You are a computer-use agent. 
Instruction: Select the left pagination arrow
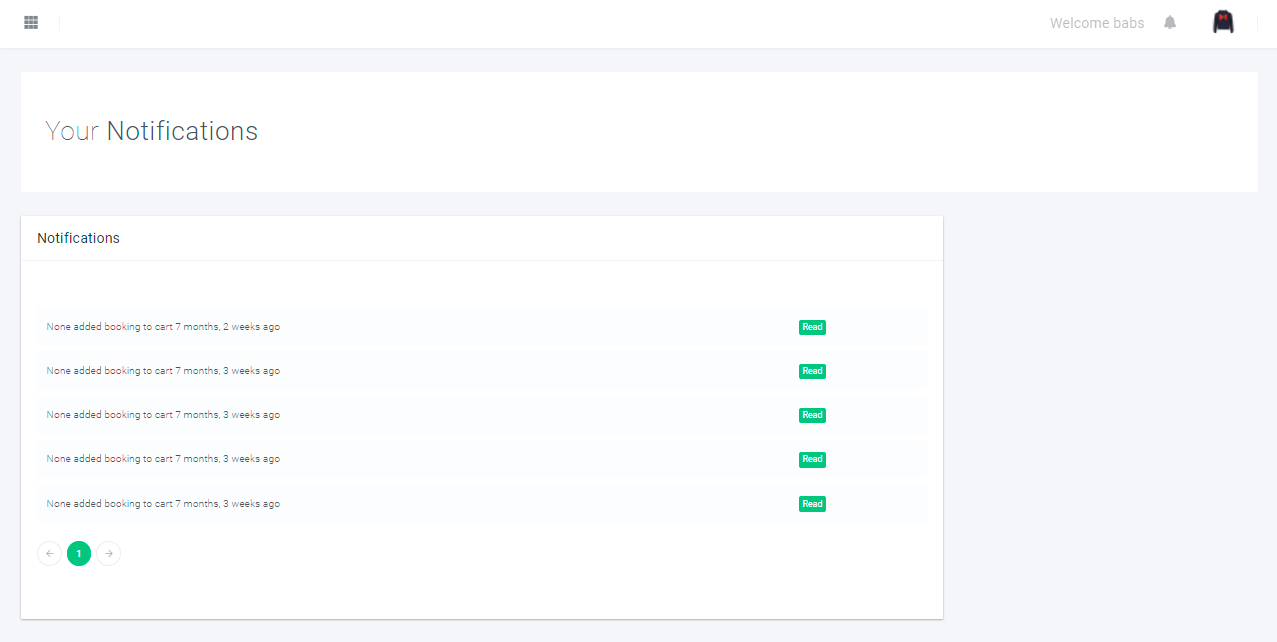(49, 553)
